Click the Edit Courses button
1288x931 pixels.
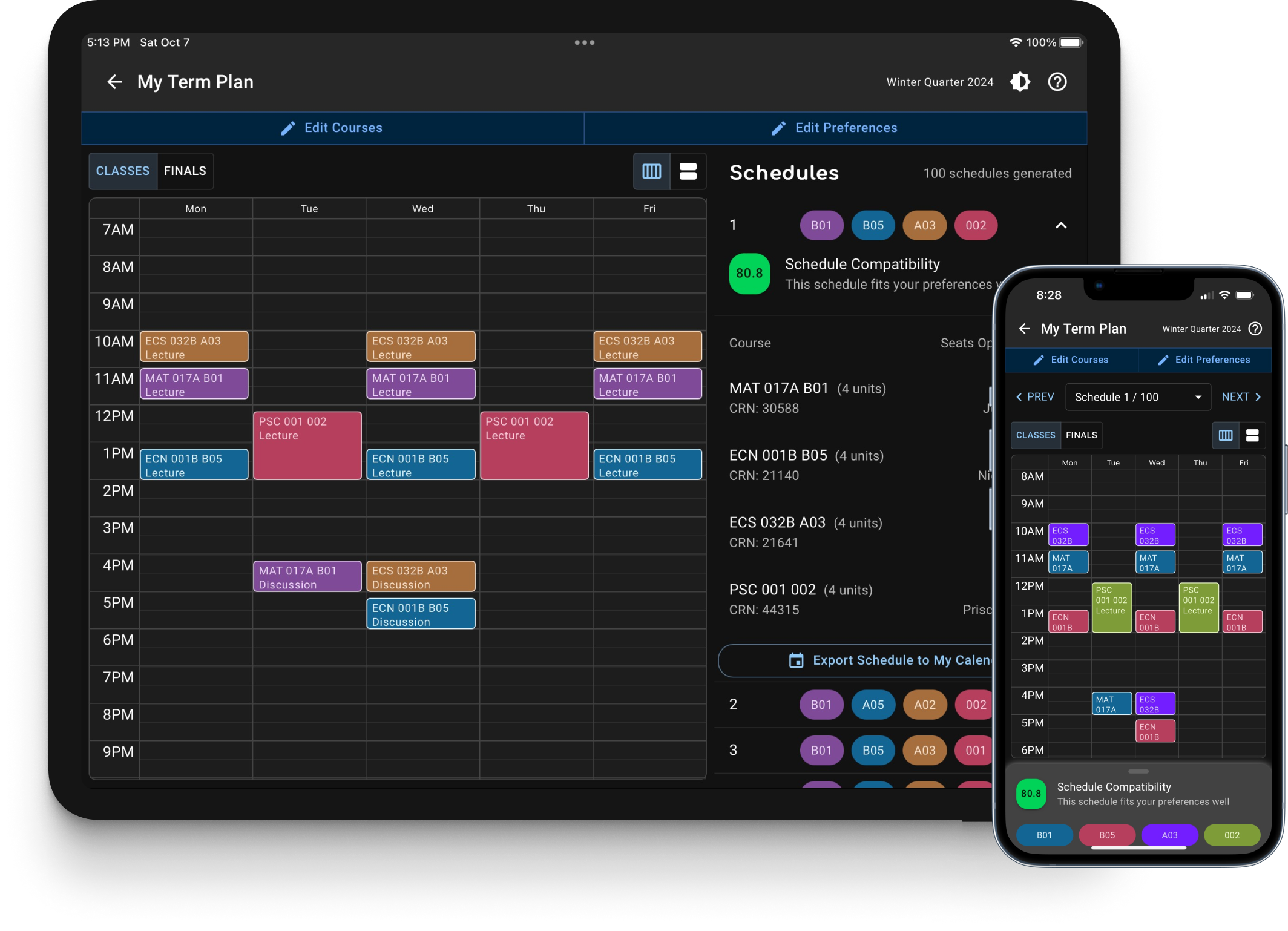(x=332, y=128)
